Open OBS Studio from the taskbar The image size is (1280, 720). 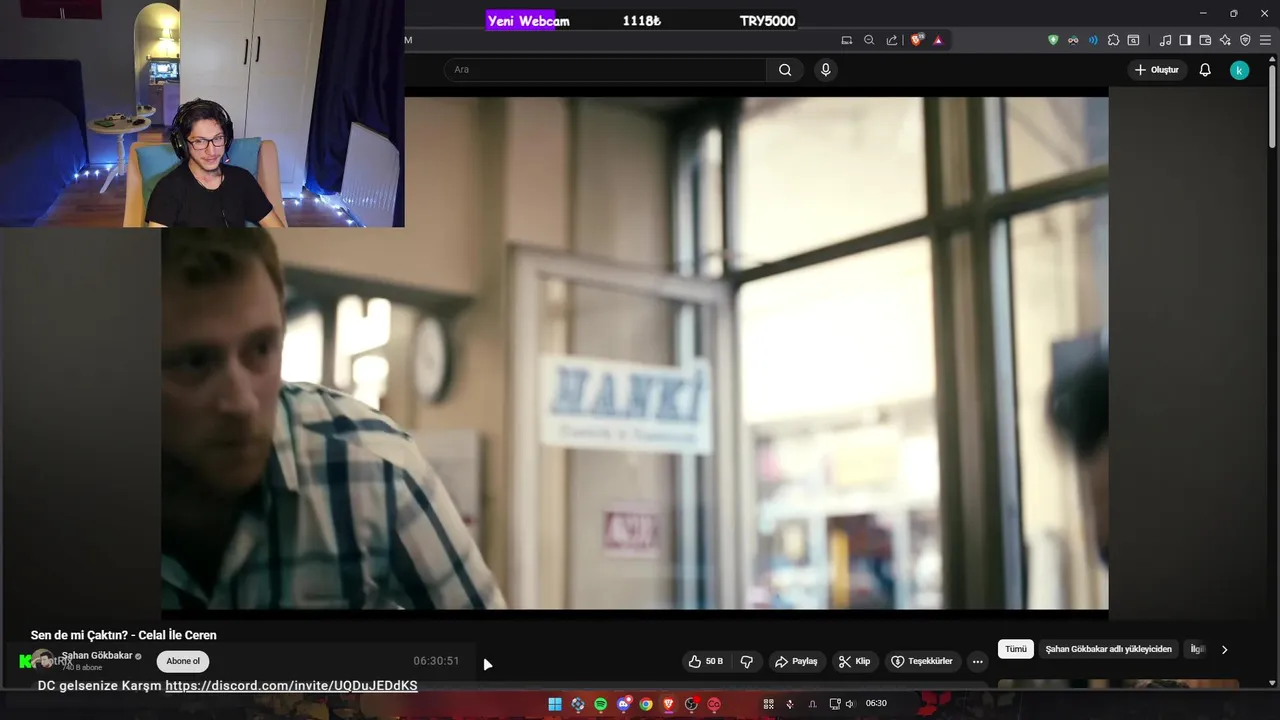tap(691, 704)
